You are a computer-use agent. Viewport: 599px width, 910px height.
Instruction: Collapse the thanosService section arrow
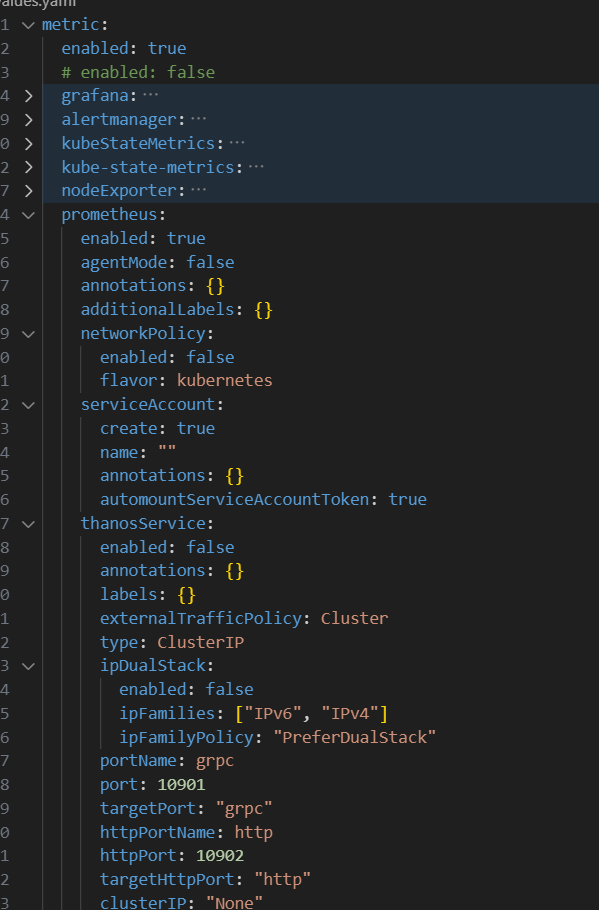click(28, 524)
